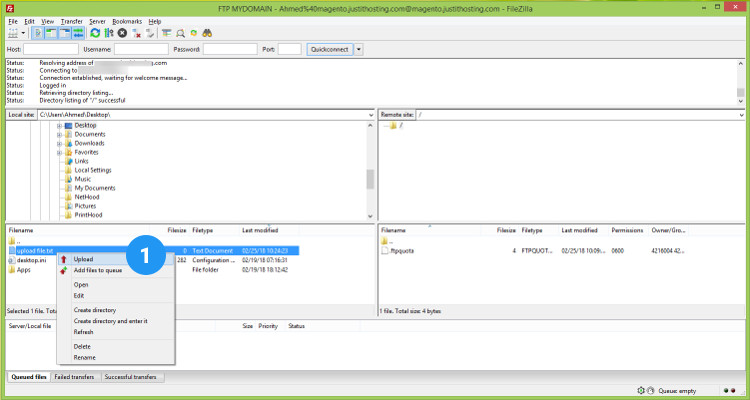Choose Rename in the context menu
Image resolution: width=750 pixels, height=400 pixels.
pos(115,357)
